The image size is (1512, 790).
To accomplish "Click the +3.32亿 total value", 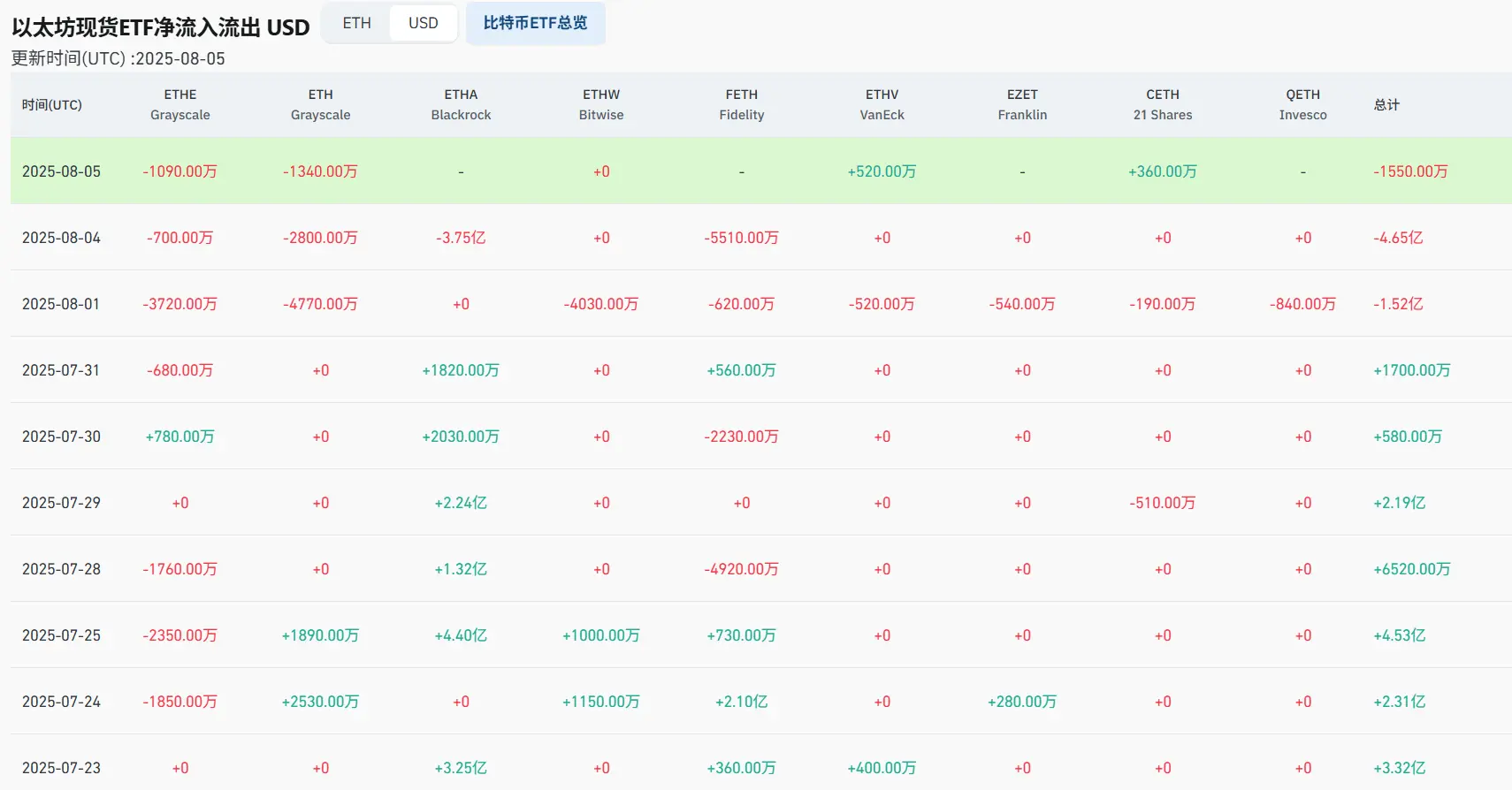I will [x=1400, y=768].
